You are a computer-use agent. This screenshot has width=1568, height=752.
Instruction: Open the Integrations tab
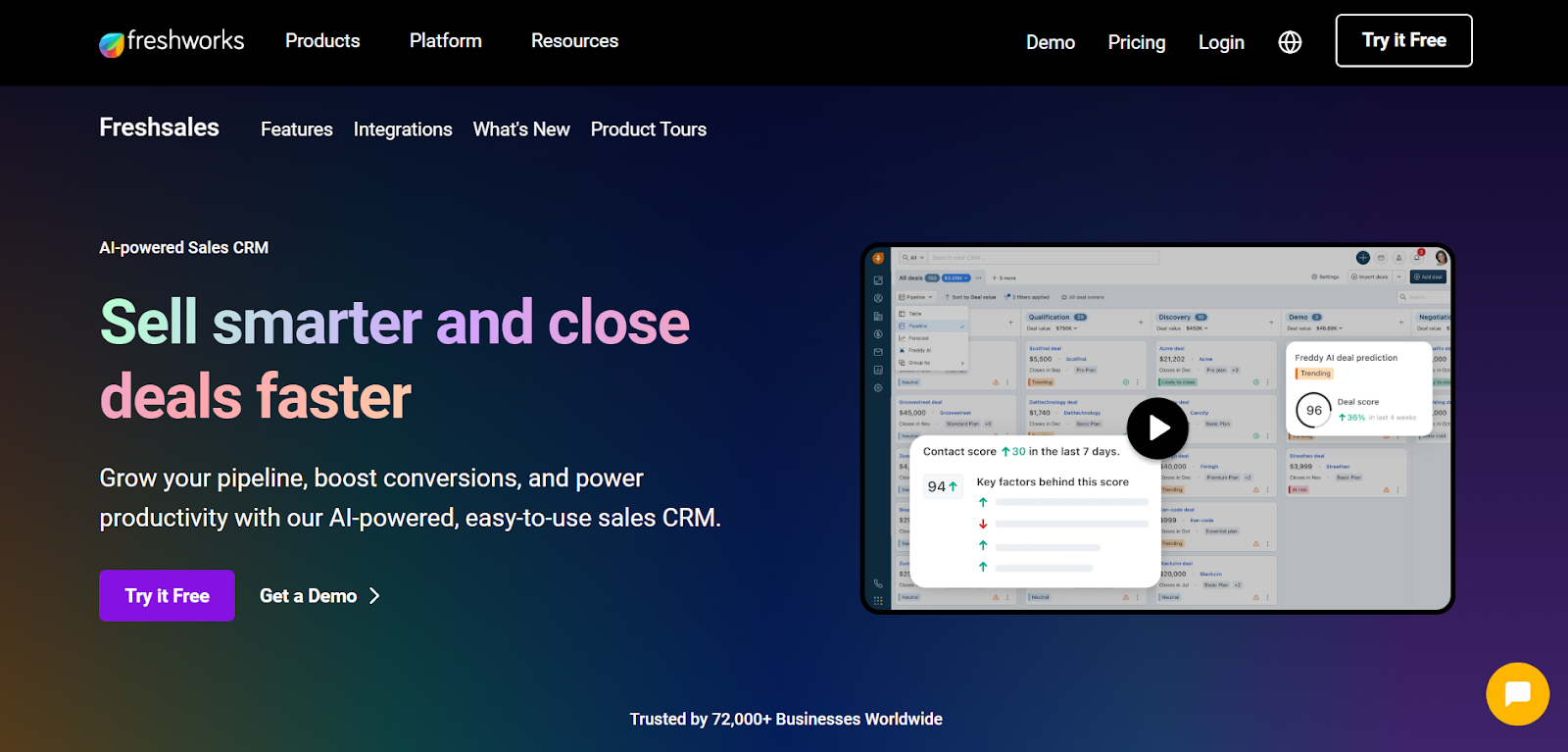403,129
